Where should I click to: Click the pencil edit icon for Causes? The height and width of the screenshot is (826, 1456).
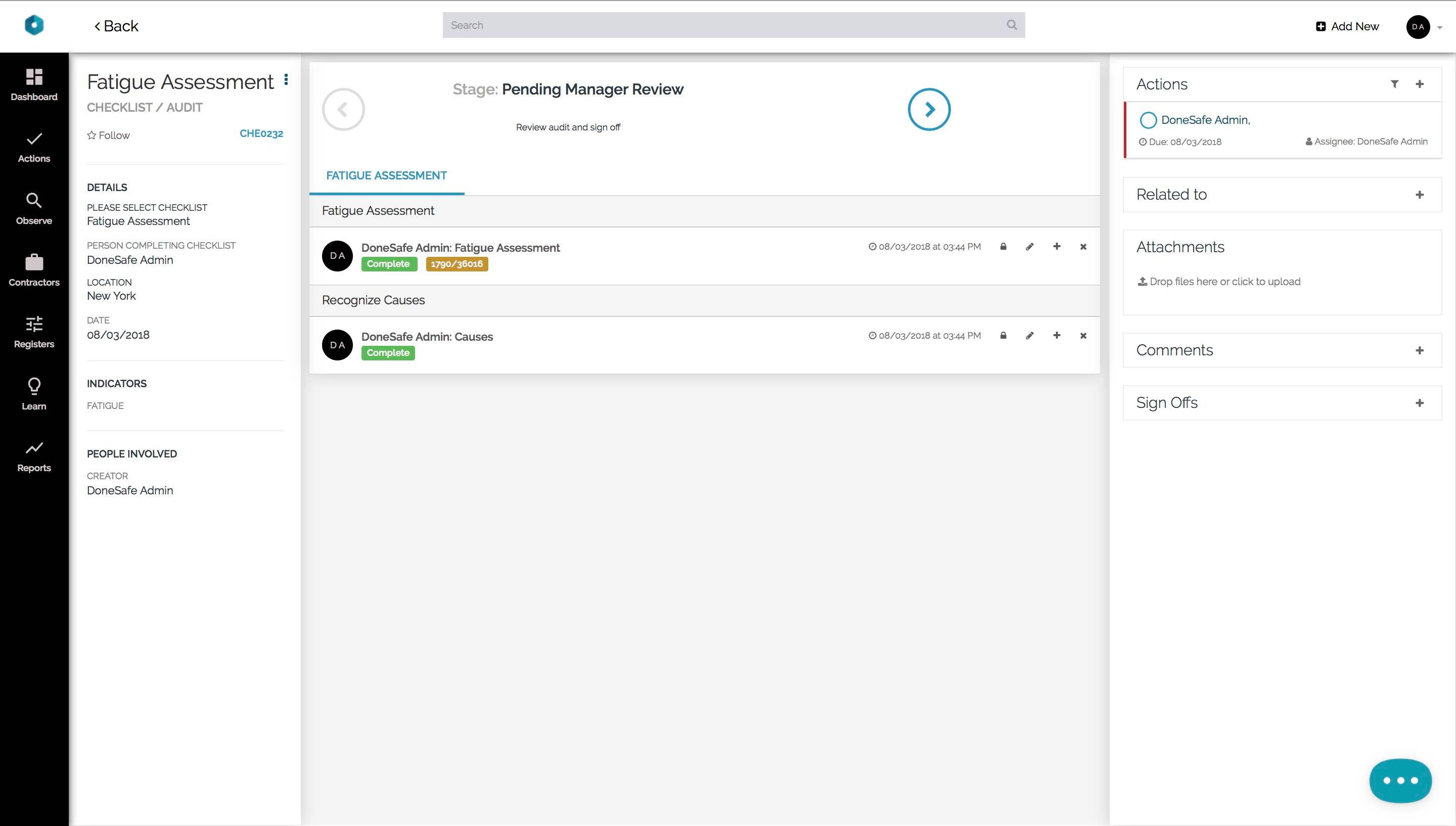1029,336
